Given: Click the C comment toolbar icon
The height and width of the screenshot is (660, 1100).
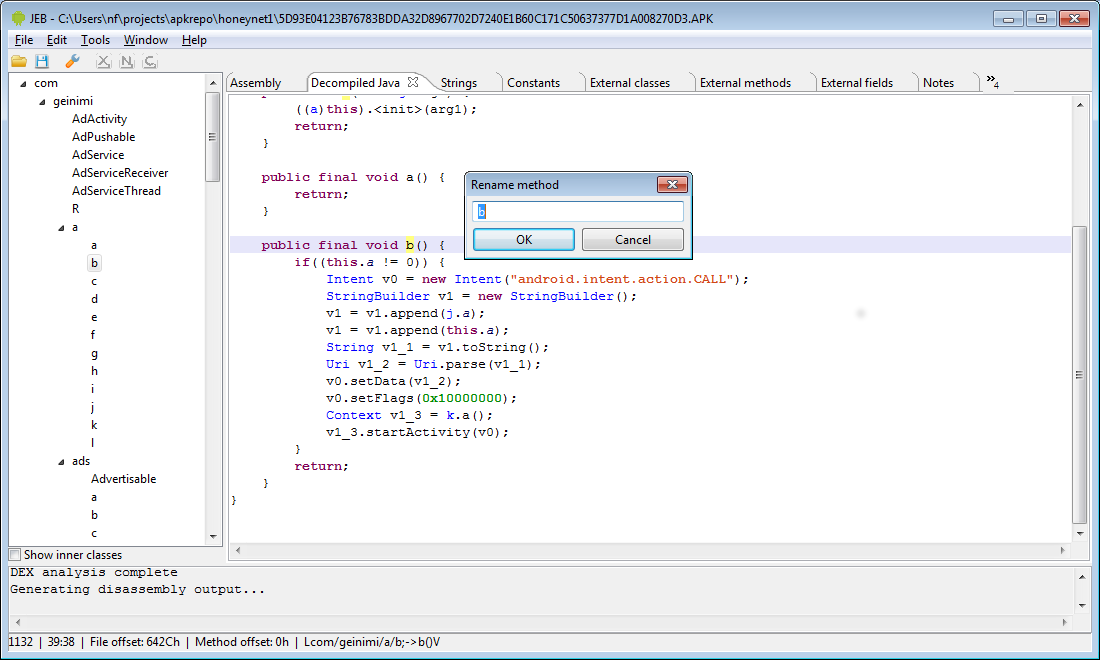Looking at the screenshot, I should (x=149, y=62).
